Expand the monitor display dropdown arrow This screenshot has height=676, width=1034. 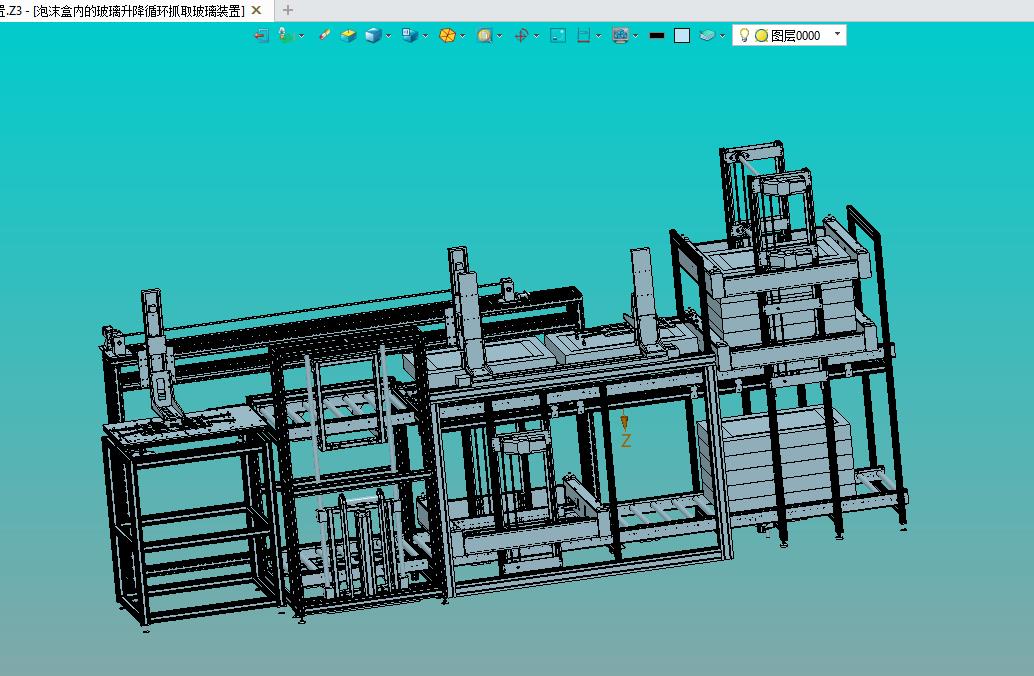636,36
